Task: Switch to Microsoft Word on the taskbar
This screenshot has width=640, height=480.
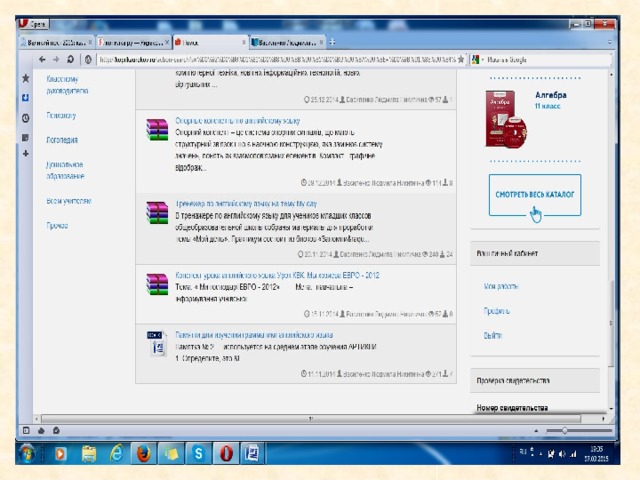Action: click(x=252, y=453)
